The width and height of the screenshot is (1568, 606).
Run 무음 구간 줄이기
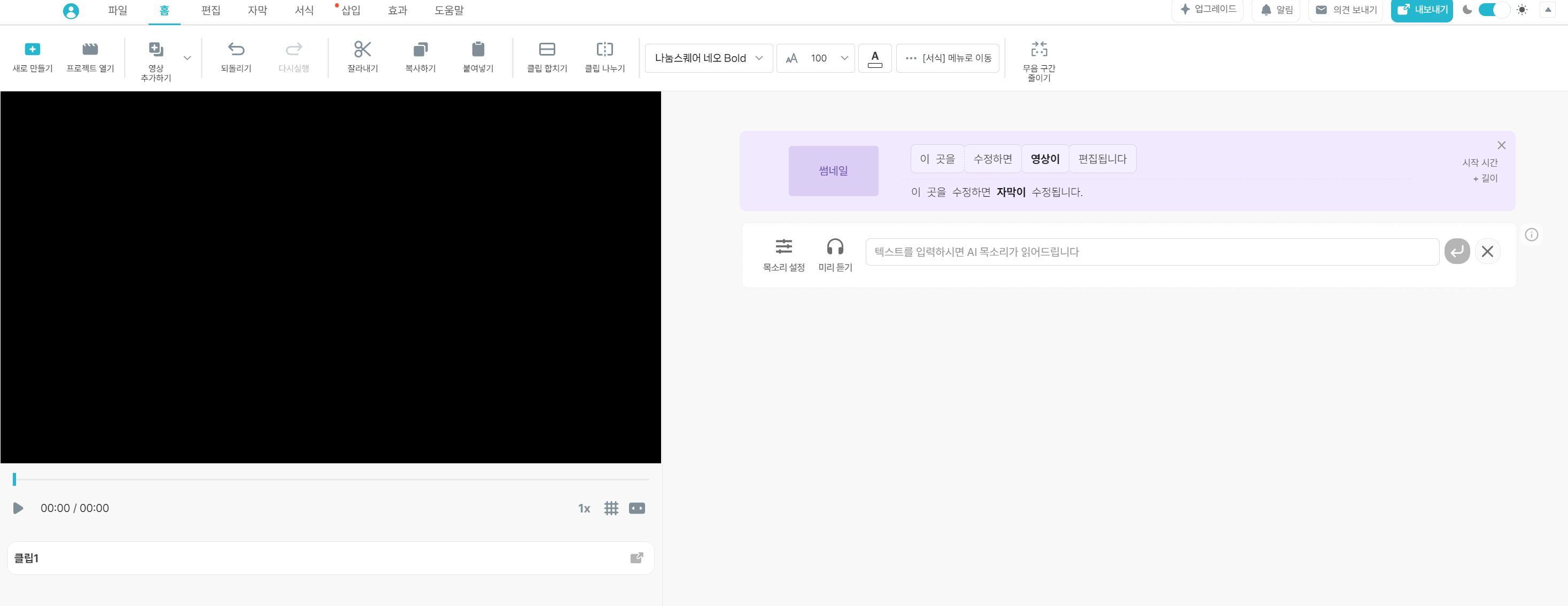(1039, 61)
